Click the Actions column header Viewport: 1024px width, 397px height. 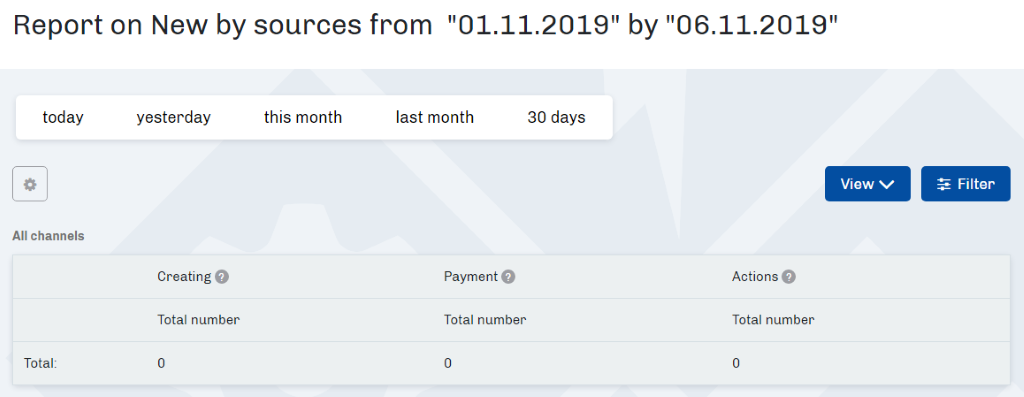point(755,276)
